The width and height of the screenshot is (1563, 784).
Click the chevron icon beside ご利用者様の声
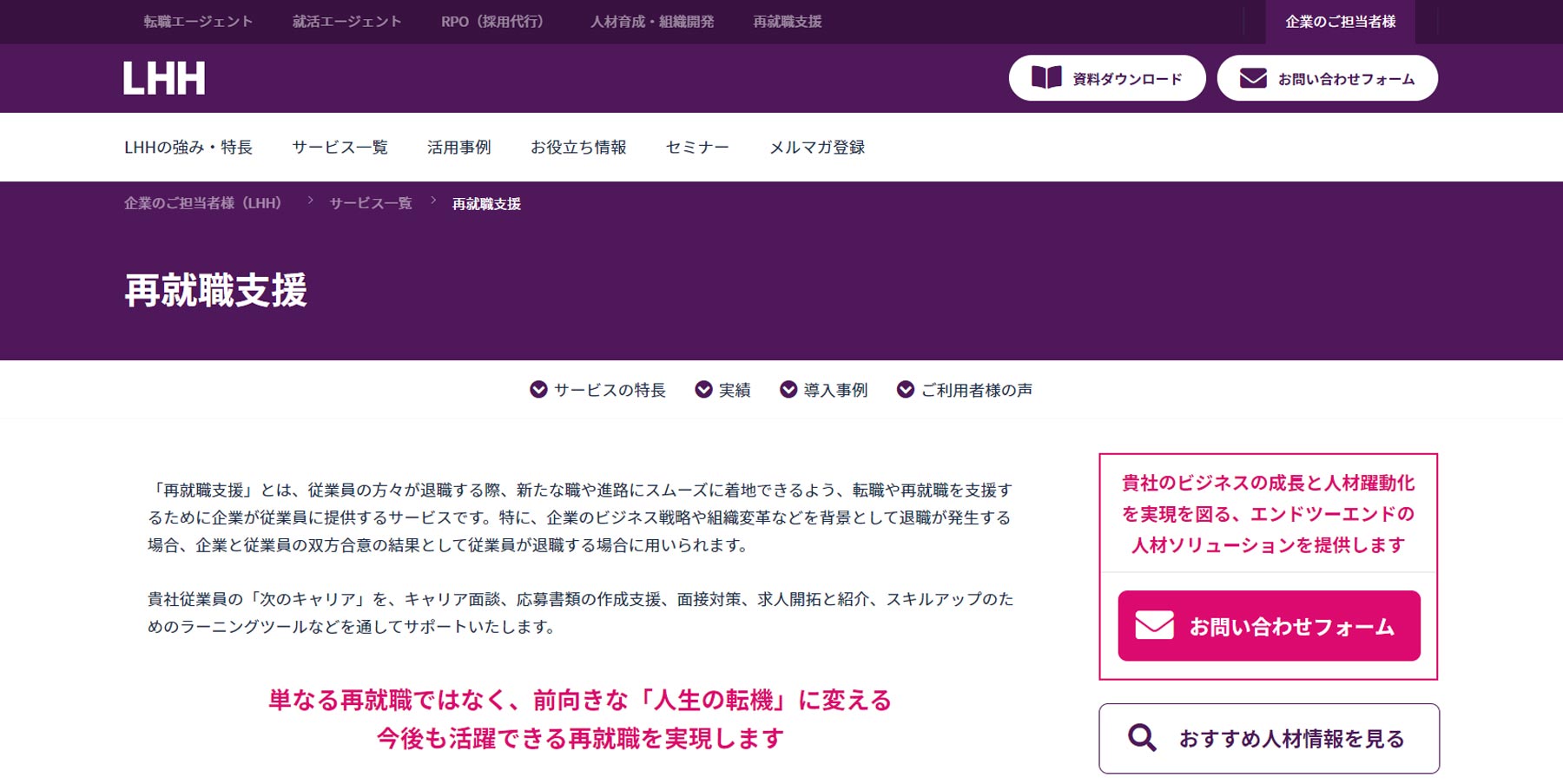coord(906,390)
